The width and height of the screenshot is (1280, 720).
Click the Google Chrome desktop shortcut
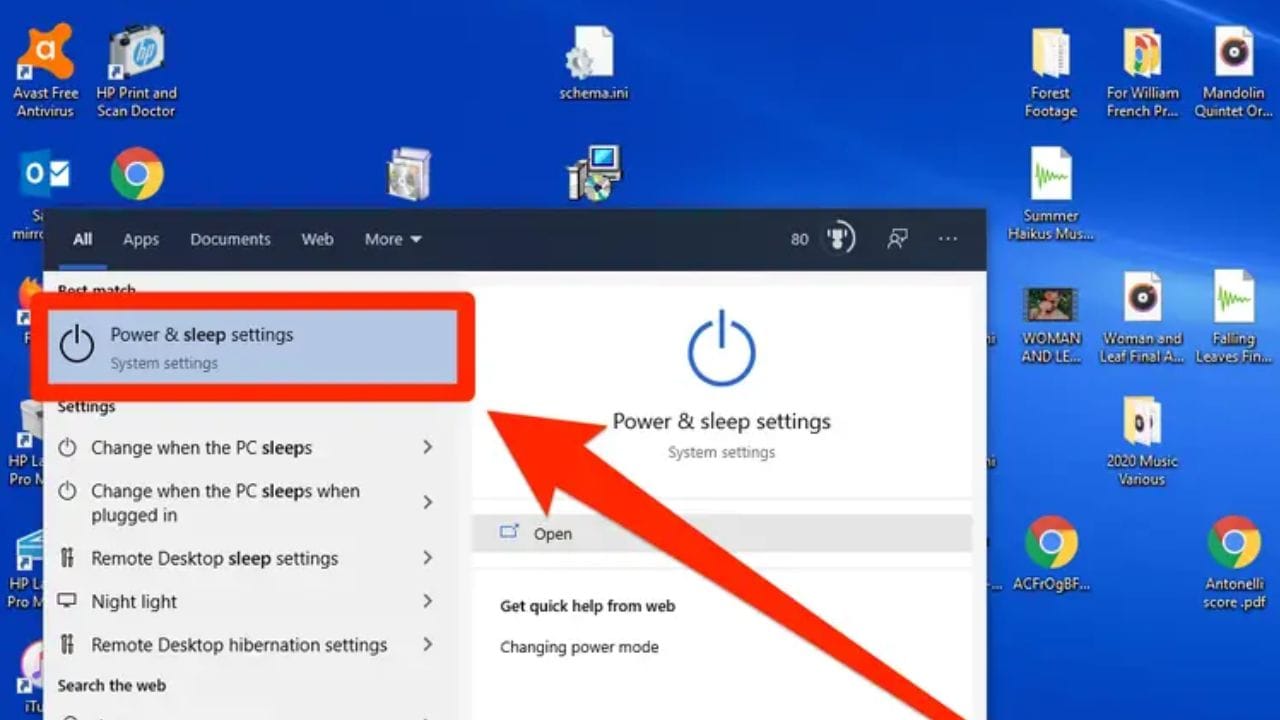[x=137, y=174]
